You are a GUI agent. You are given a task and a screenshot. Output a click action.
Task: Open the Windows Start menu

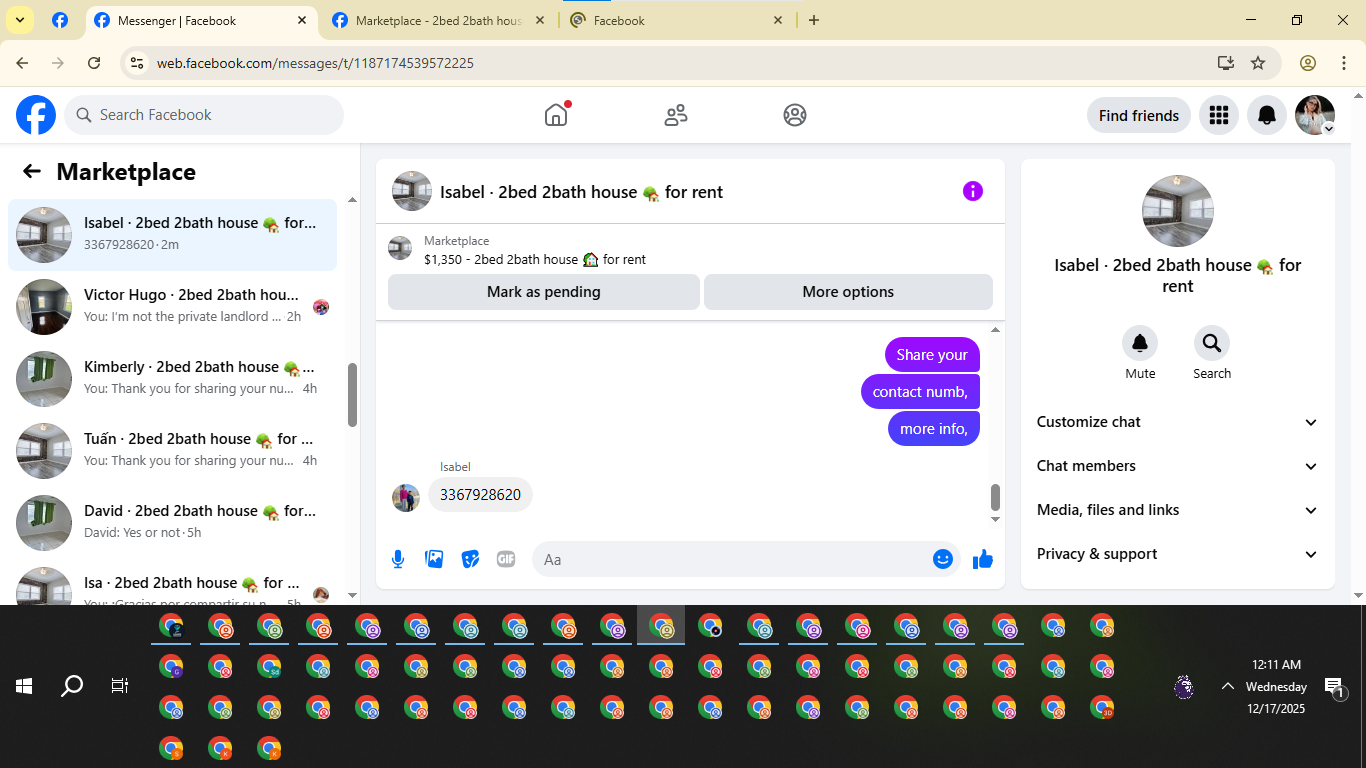point(24,686)
